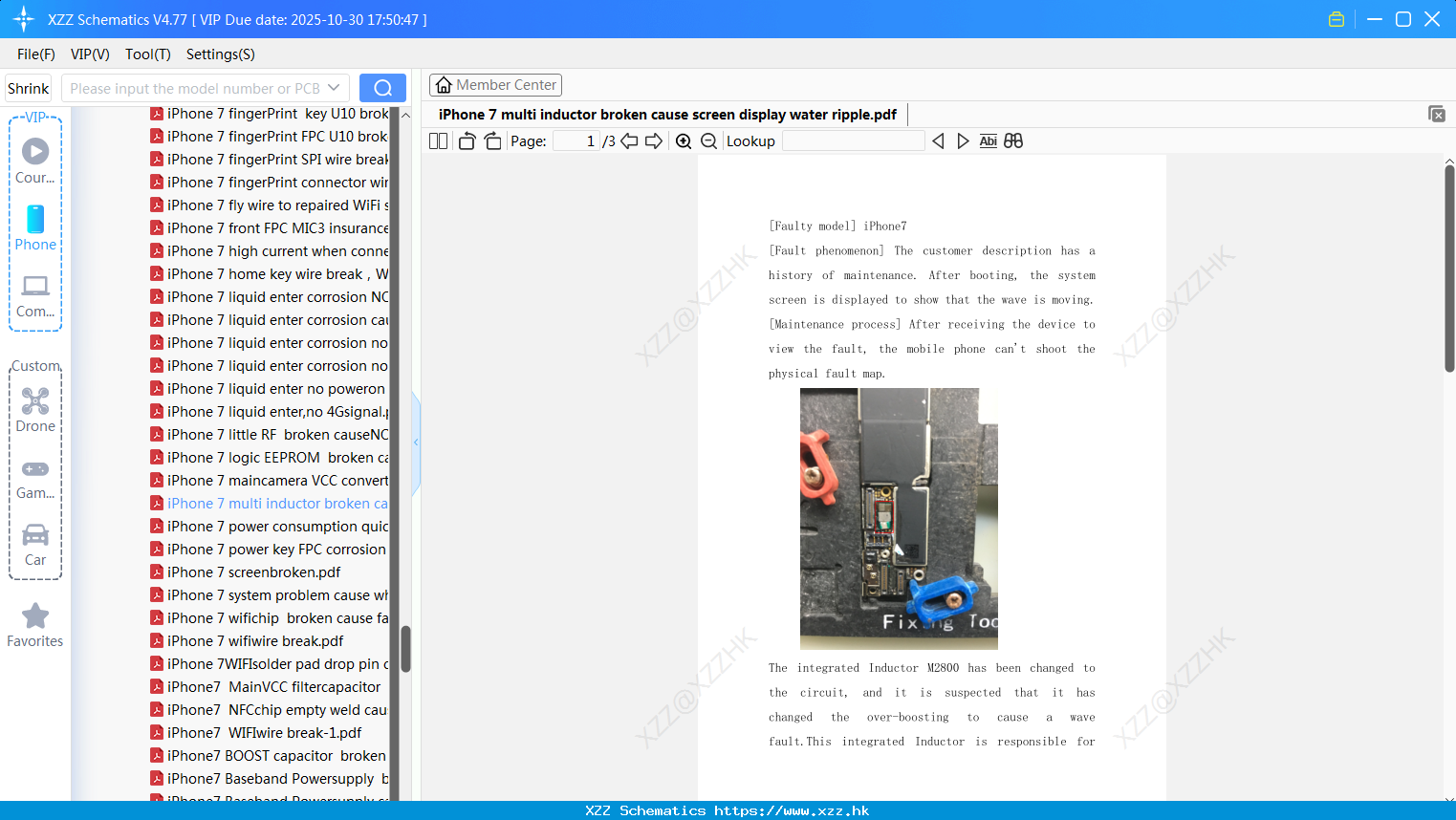This screenshot has width=1456, height=820.
Task: Zoom in on the PDF
Action: click(x=684, y=141)
